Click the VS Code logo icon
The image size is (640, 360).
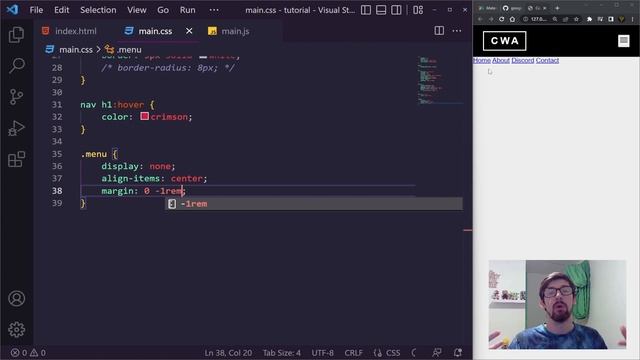coord(12,9)
